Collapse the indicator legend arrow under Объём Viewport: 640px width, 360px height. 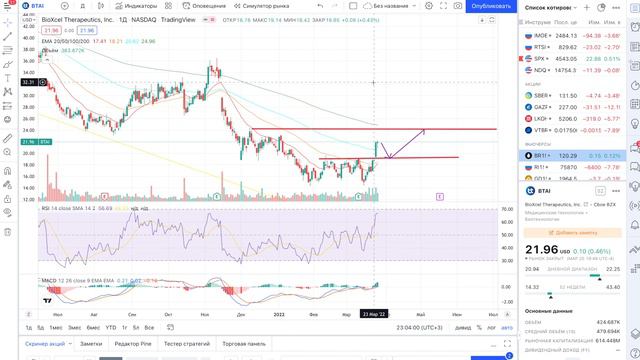point(47,60)
